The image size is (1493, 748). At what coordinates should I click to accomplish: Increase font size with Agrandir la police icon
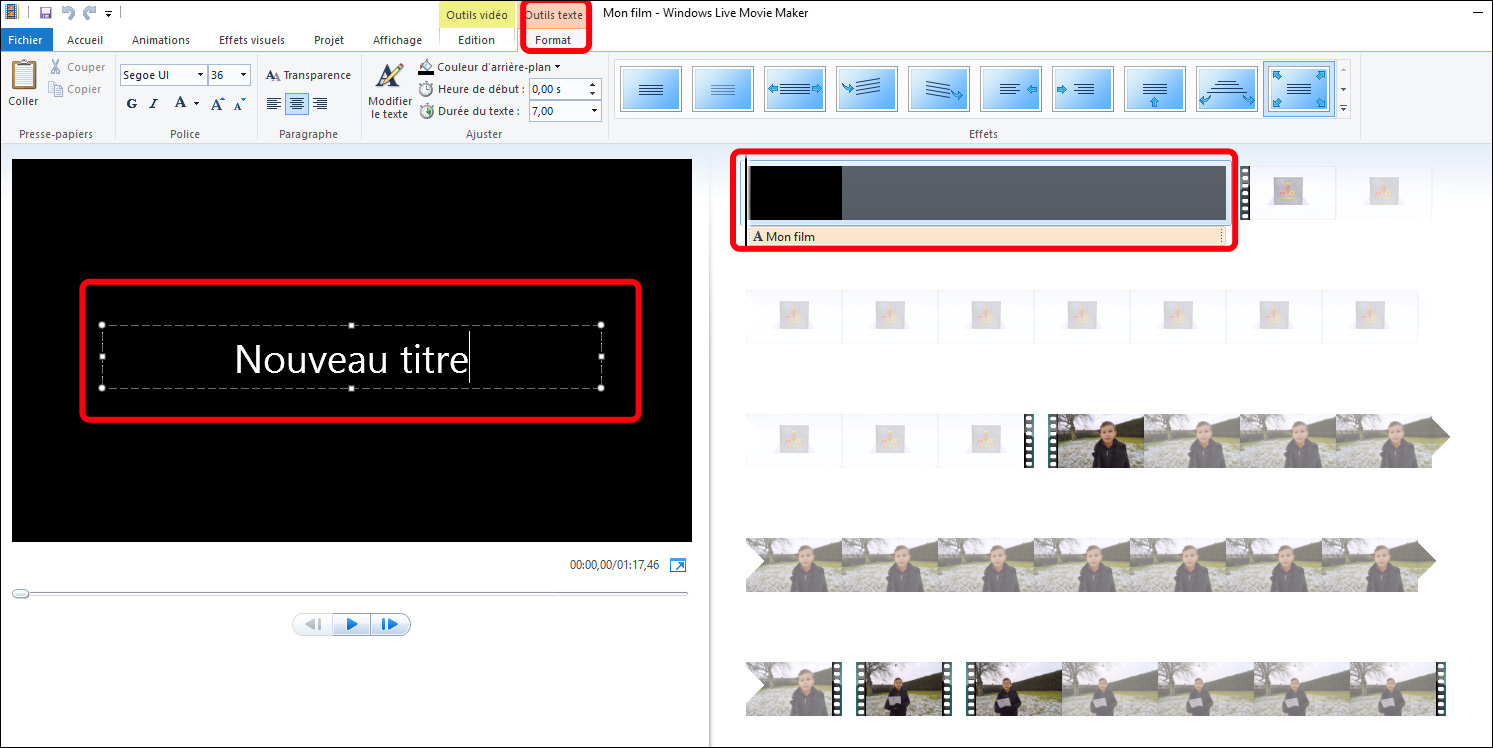point(216,103)
